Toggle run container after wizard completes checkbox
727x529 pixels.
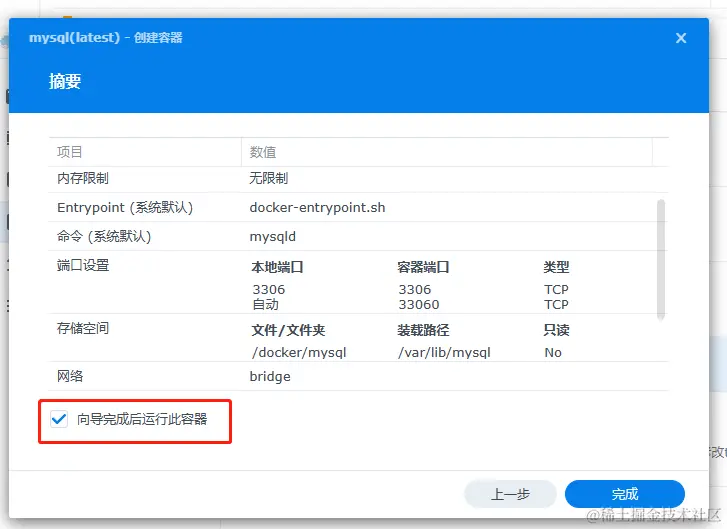coord(59,419)
